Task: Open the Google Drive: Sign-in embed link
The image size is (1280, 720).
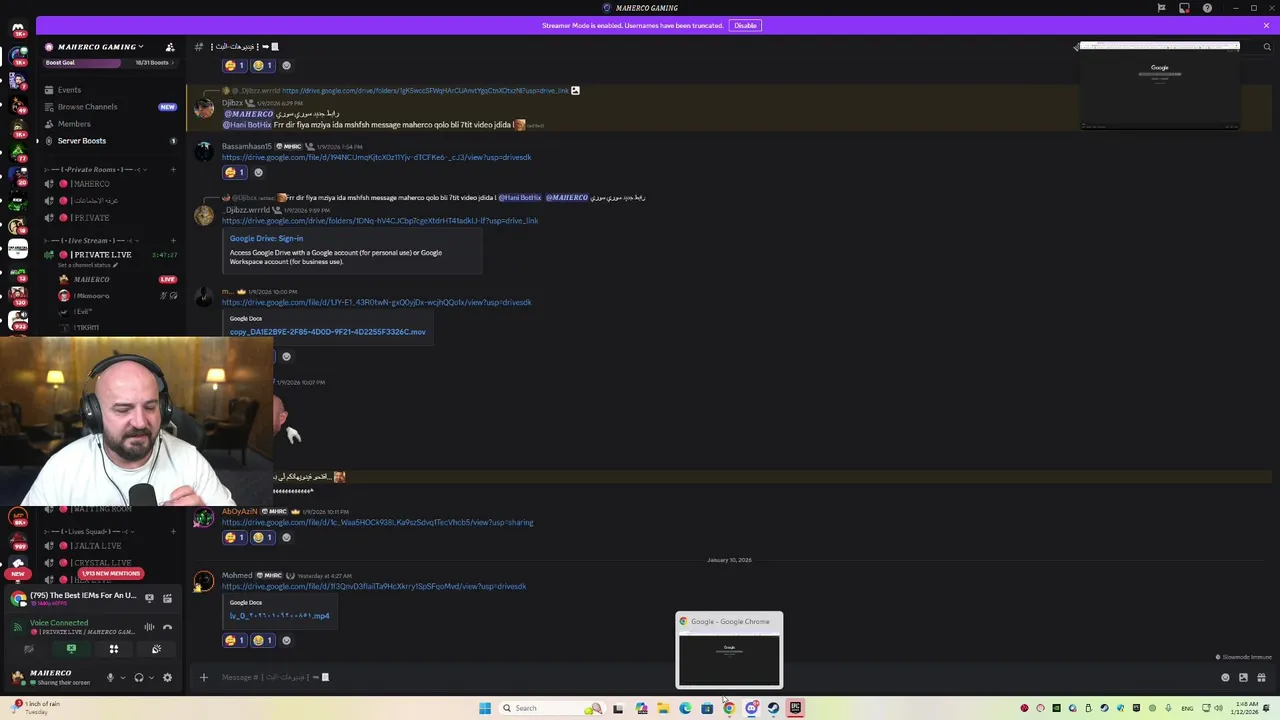Action: click(x=266, y=238)
